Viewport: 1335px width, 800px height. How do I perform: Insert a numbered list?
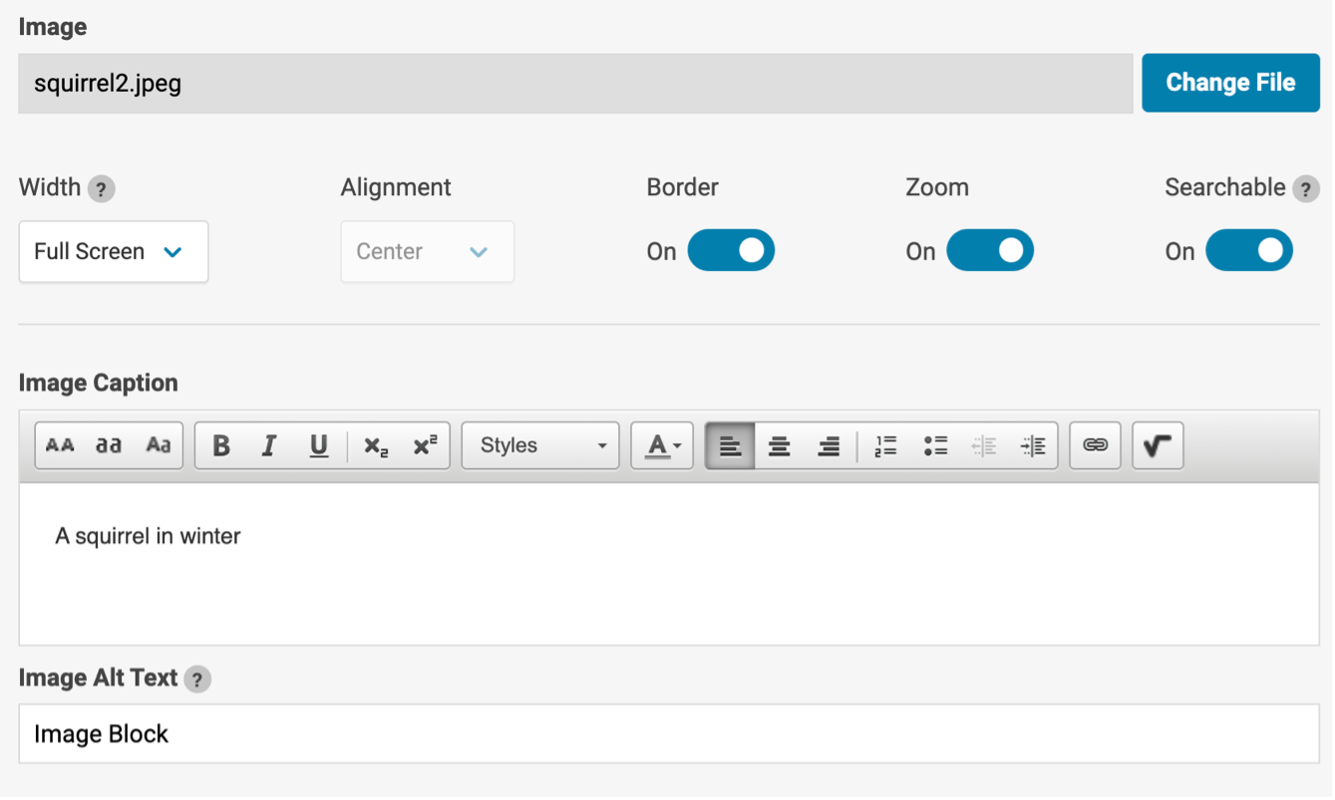coord(885,446)
